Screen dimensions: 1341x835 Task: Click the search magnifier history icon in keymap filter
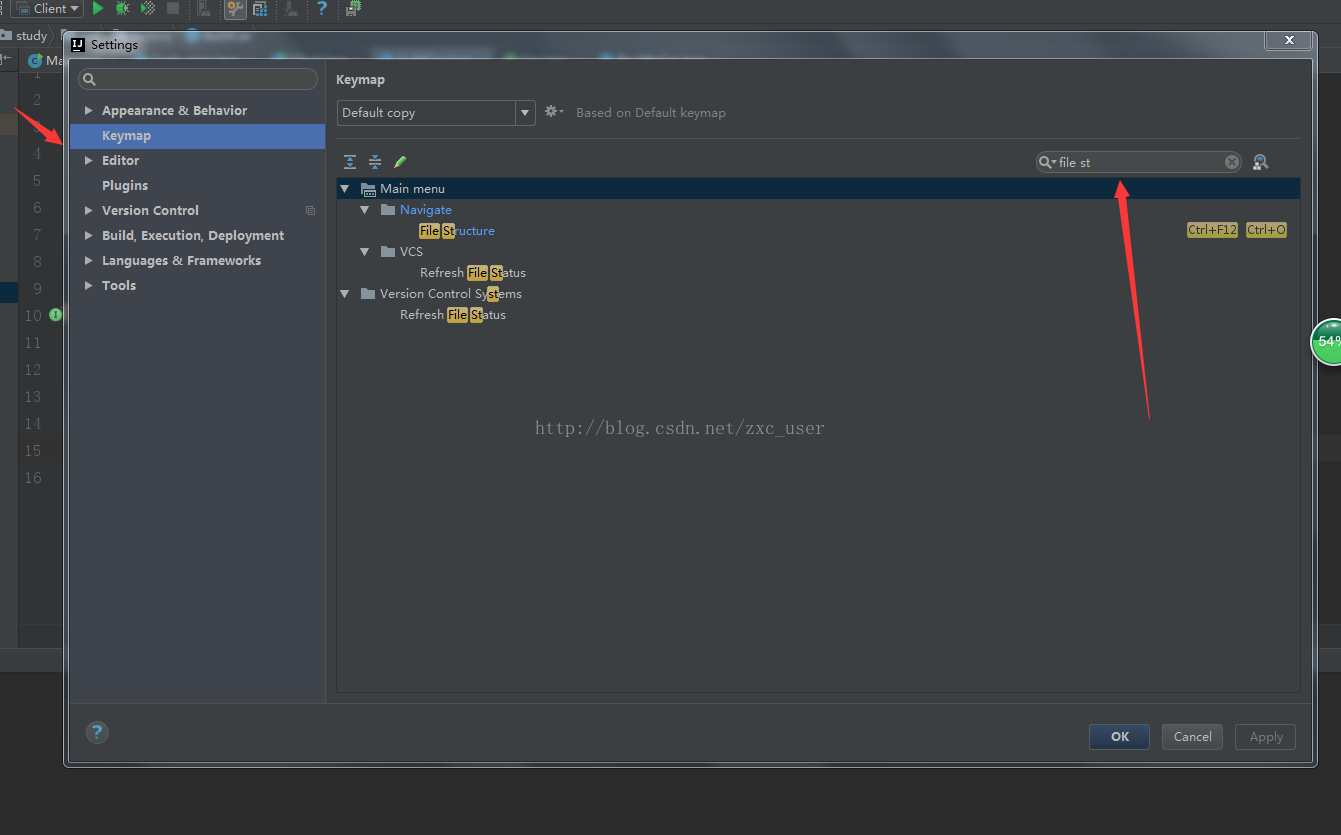tap(1047, 162)
